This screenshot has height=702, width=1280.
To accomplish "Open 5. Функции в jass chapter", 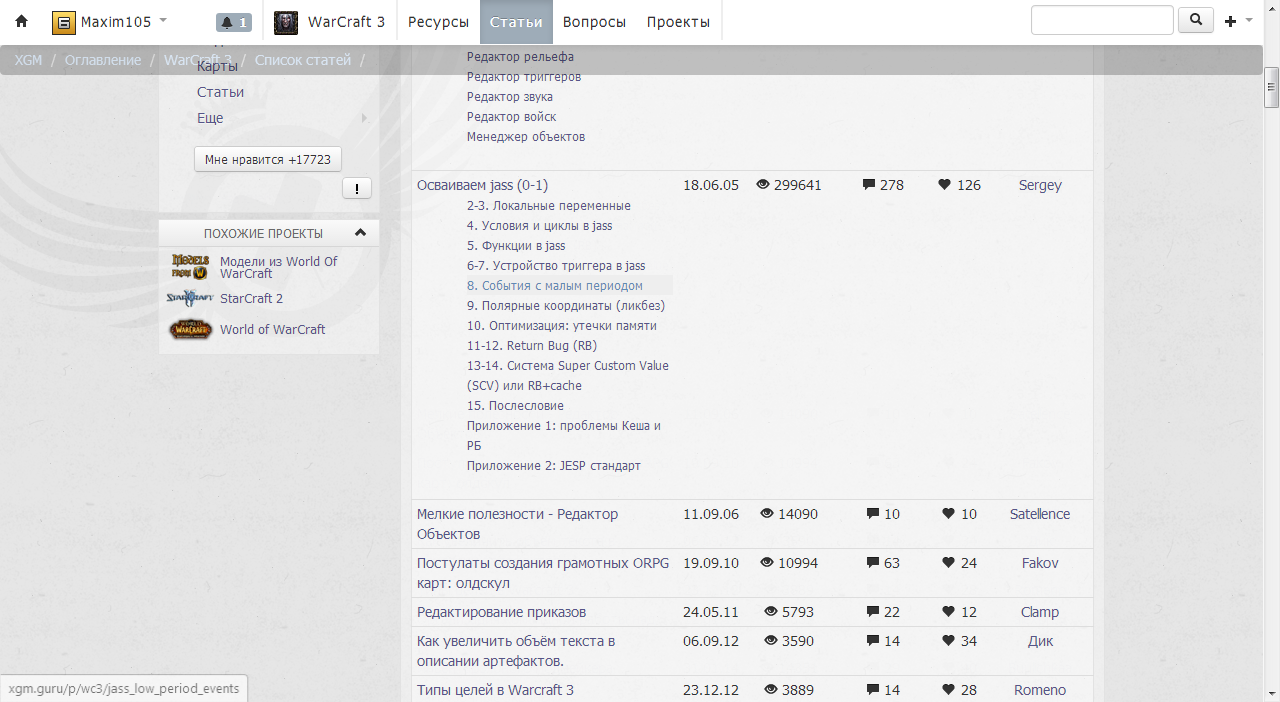I will 516,246.
